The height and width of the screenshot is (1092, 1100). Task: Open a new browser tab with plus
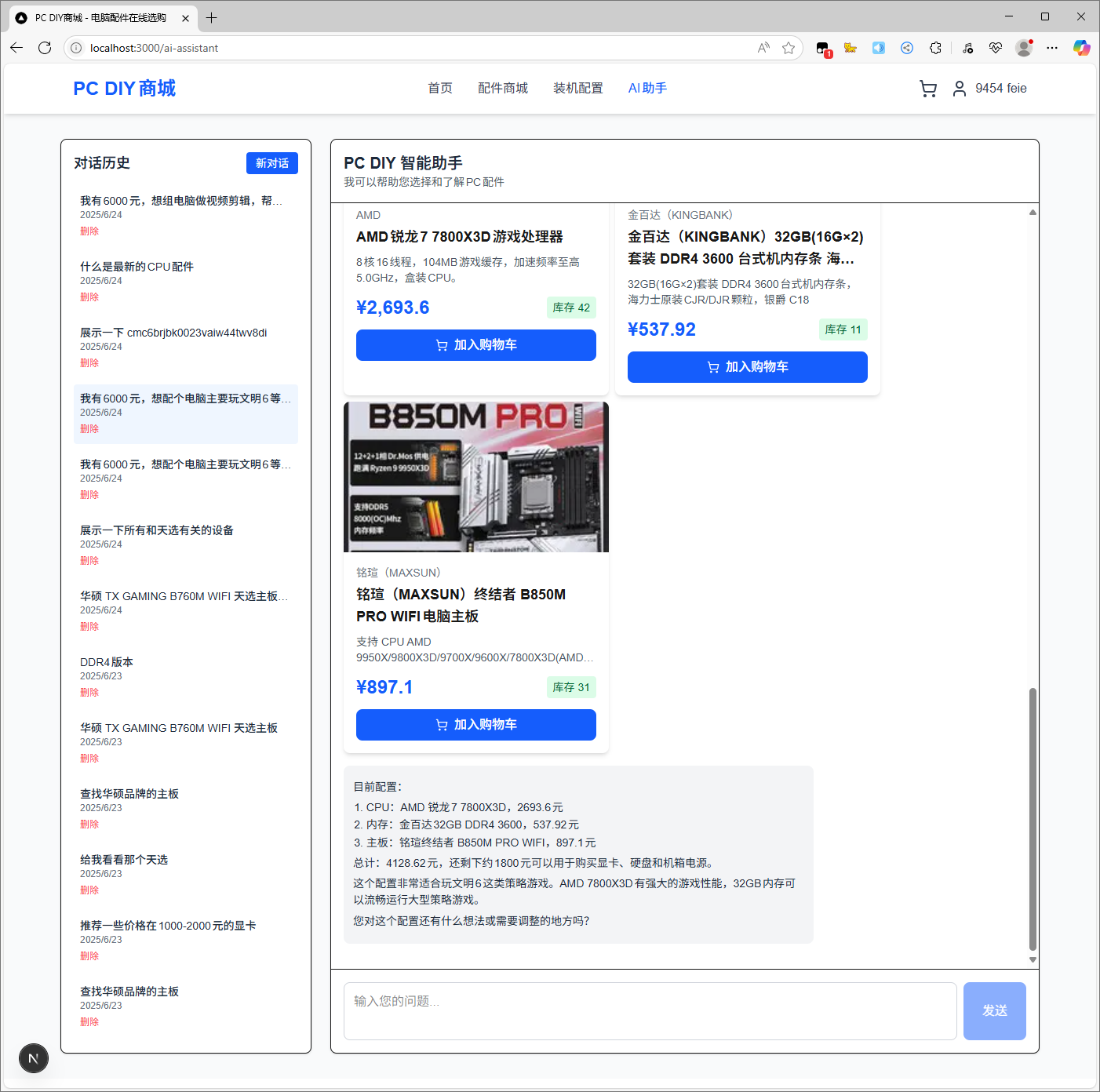point(212,17)
